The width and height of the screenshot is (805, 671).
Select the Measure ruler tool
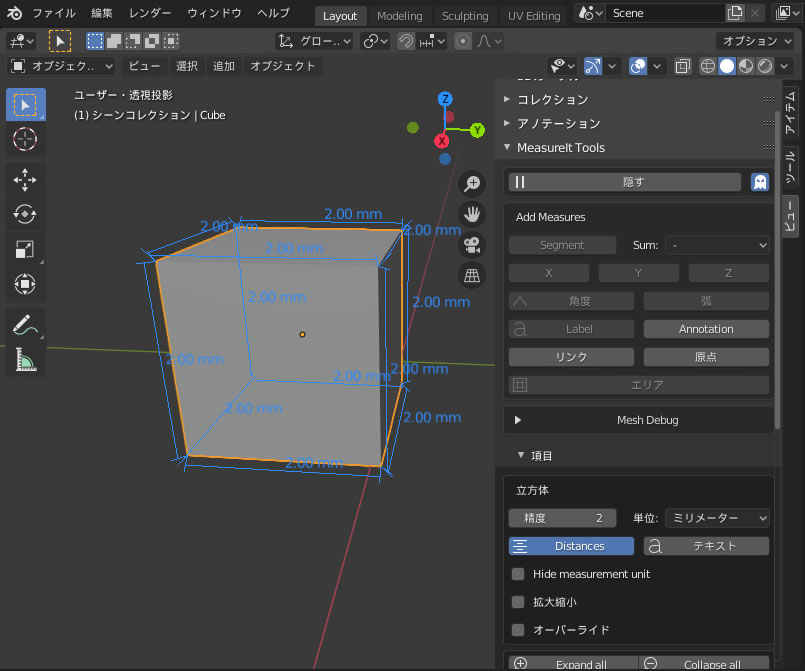[x=25, y=358]
